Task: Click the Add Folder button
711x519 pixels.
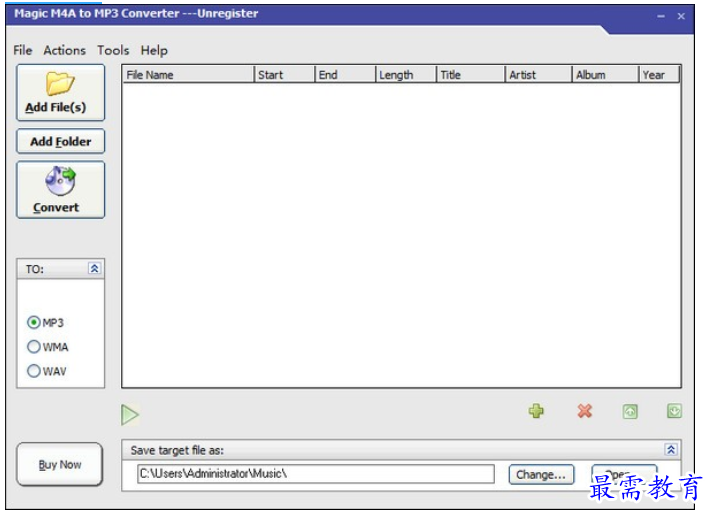Action: [x=60, y=141]
